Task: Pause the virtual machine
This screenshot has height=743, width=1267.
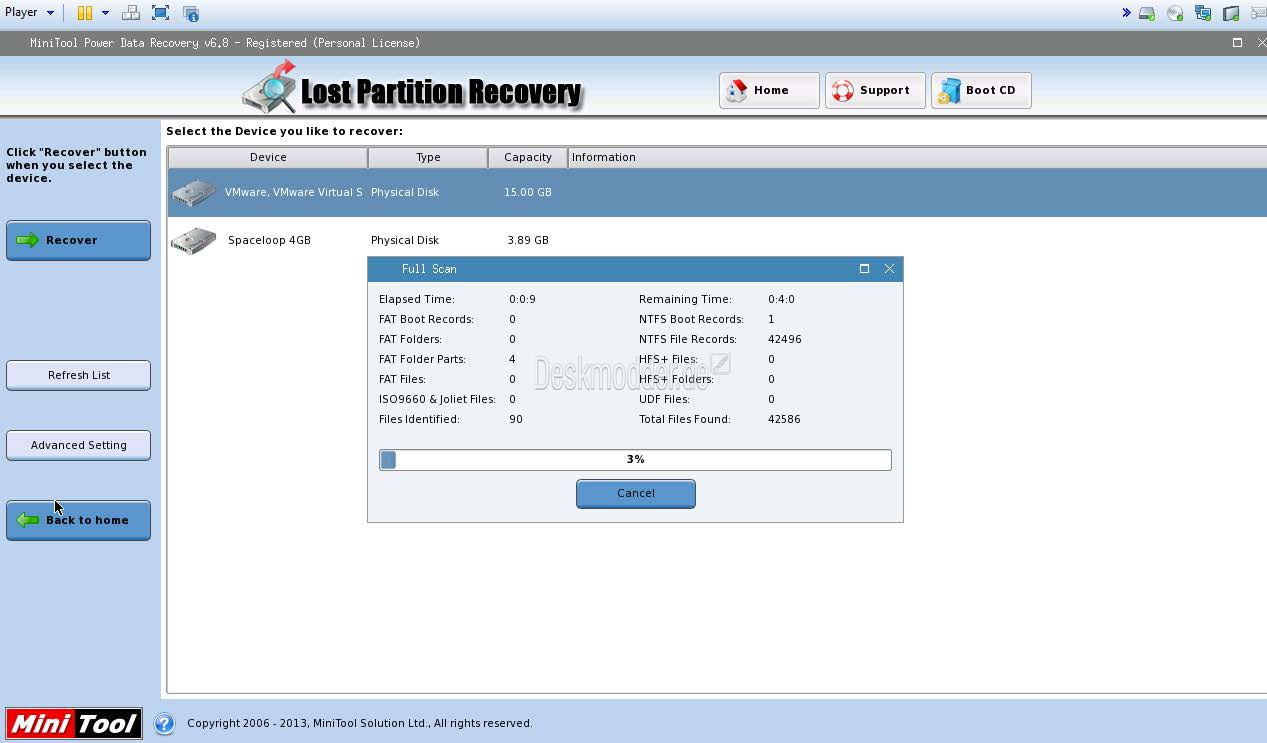Action: click(x=85, y=13)
